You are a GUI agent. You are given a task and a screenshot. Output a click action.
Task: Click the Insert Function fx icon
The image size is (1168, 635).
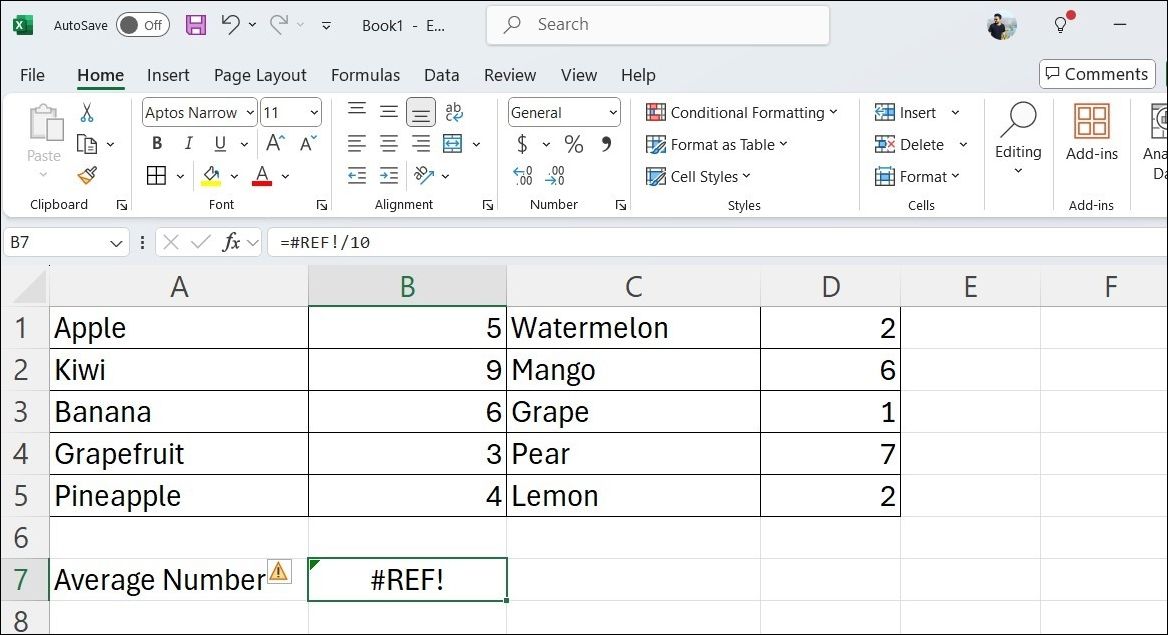[231, 242]
